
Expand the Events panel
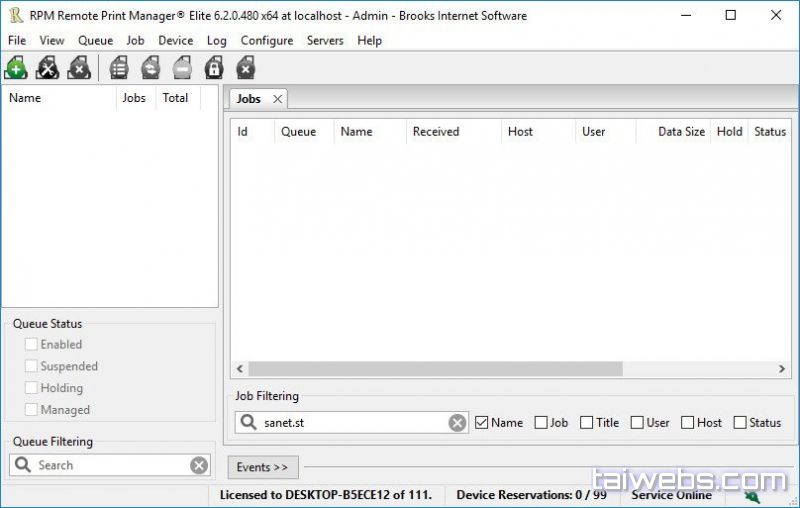point(263,467)
